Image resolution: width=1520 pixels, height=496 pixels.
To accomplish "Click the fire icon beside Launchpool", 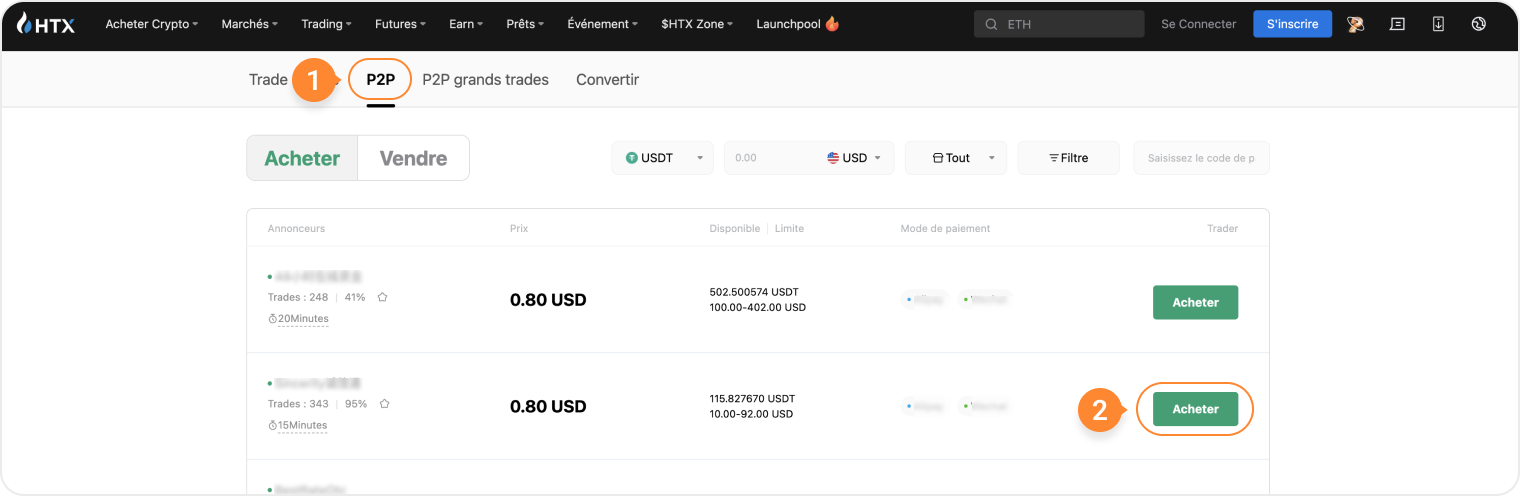I will pyautogui.click(x=831, y=24).
